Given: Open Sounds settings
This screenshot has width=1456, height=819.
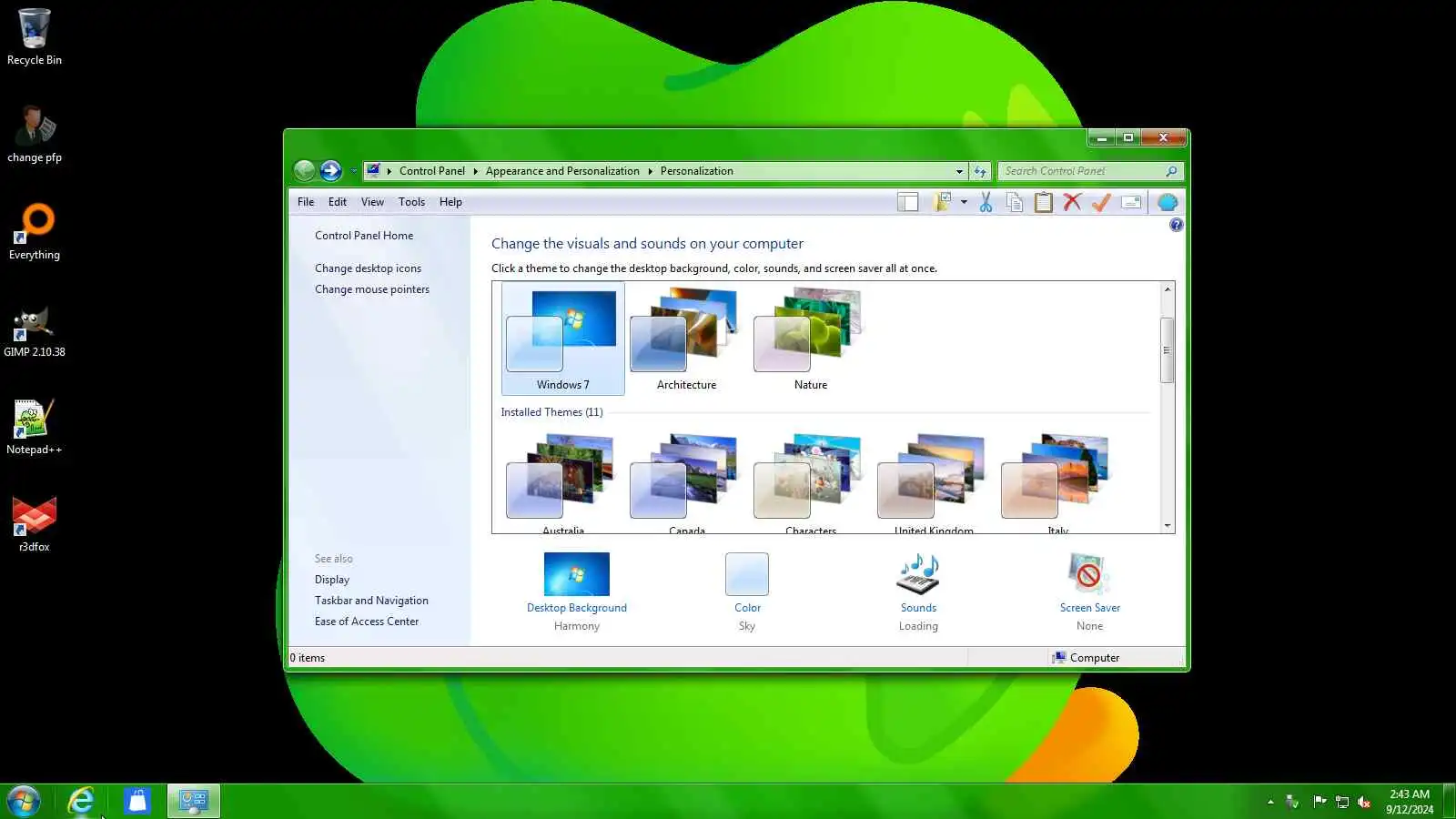Looking at the screenshot, I should tap(918, 591).
